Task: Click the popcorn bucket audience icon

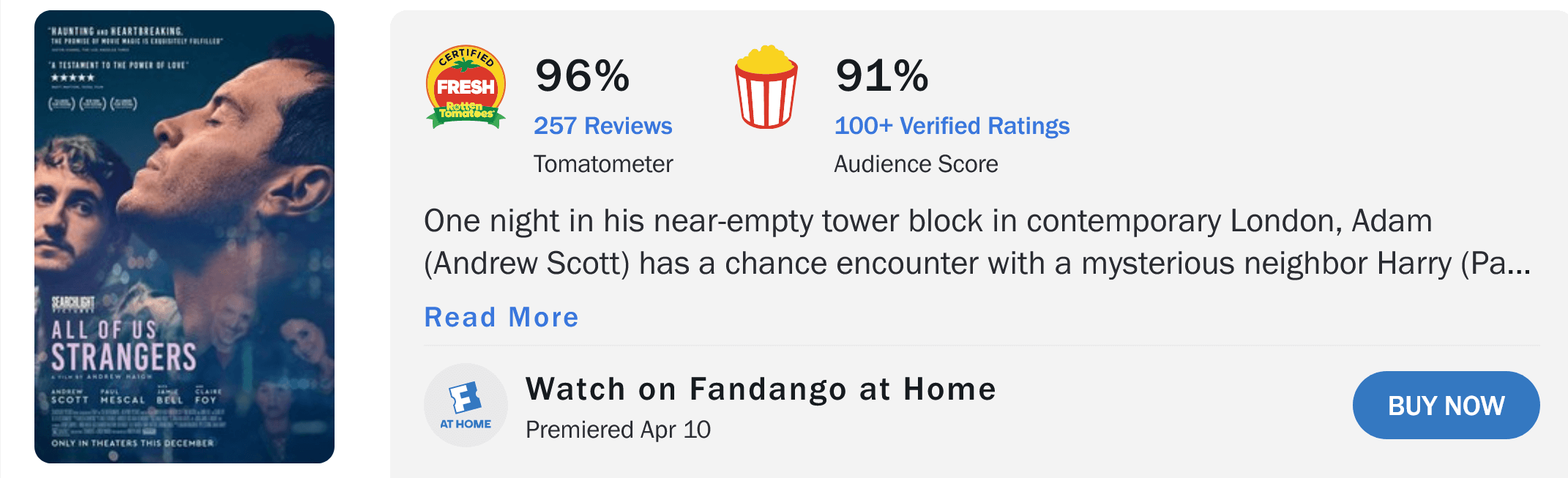Action: tap(766, 86)
